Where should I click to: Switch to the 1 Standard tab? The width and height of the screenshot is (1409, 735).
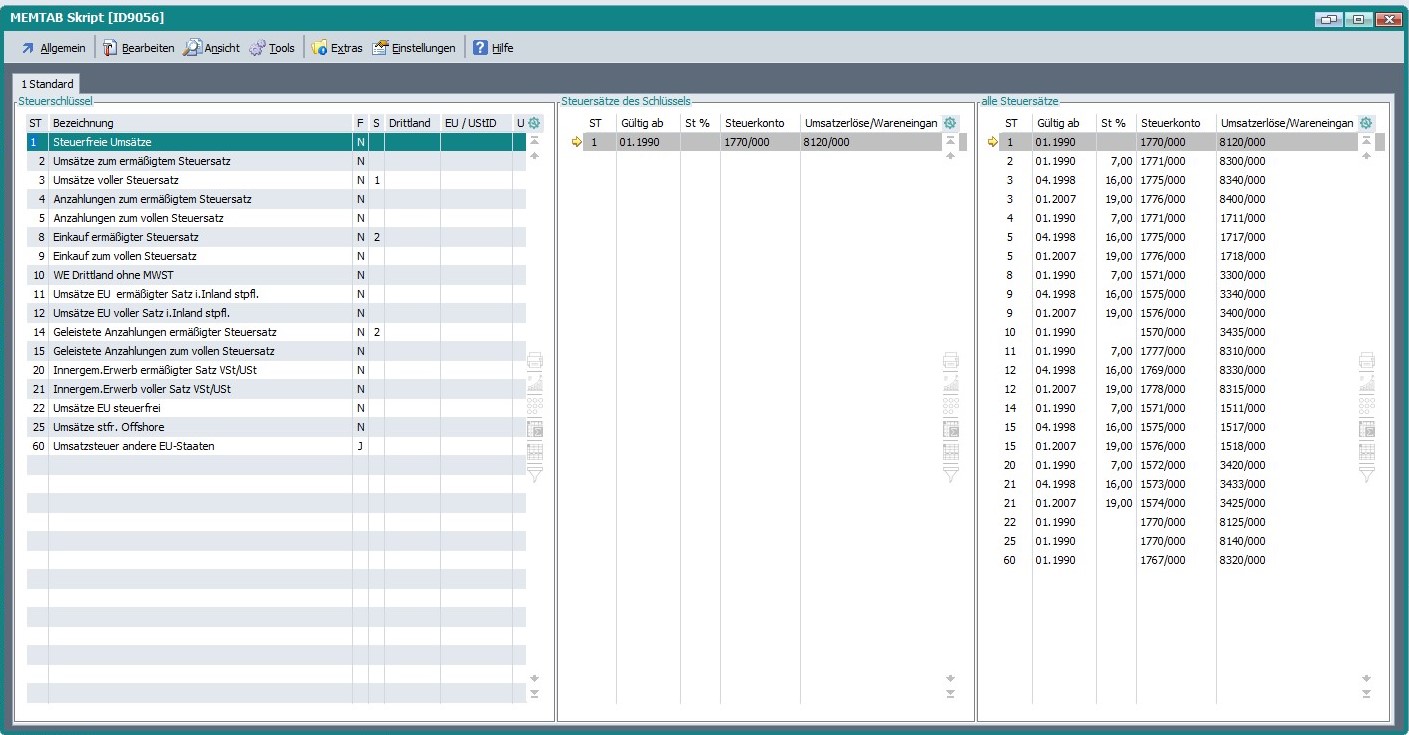coord(47,84)
